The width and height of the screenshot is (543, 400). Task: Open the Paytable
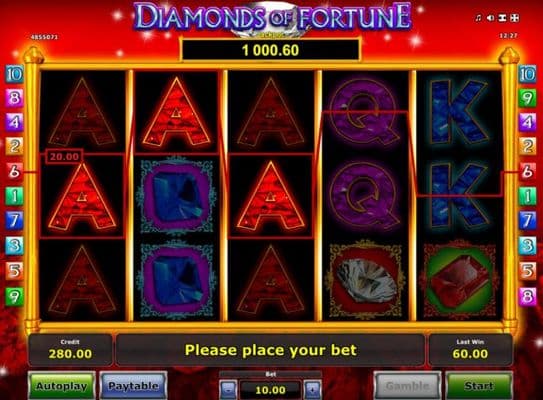pos(133,386)
